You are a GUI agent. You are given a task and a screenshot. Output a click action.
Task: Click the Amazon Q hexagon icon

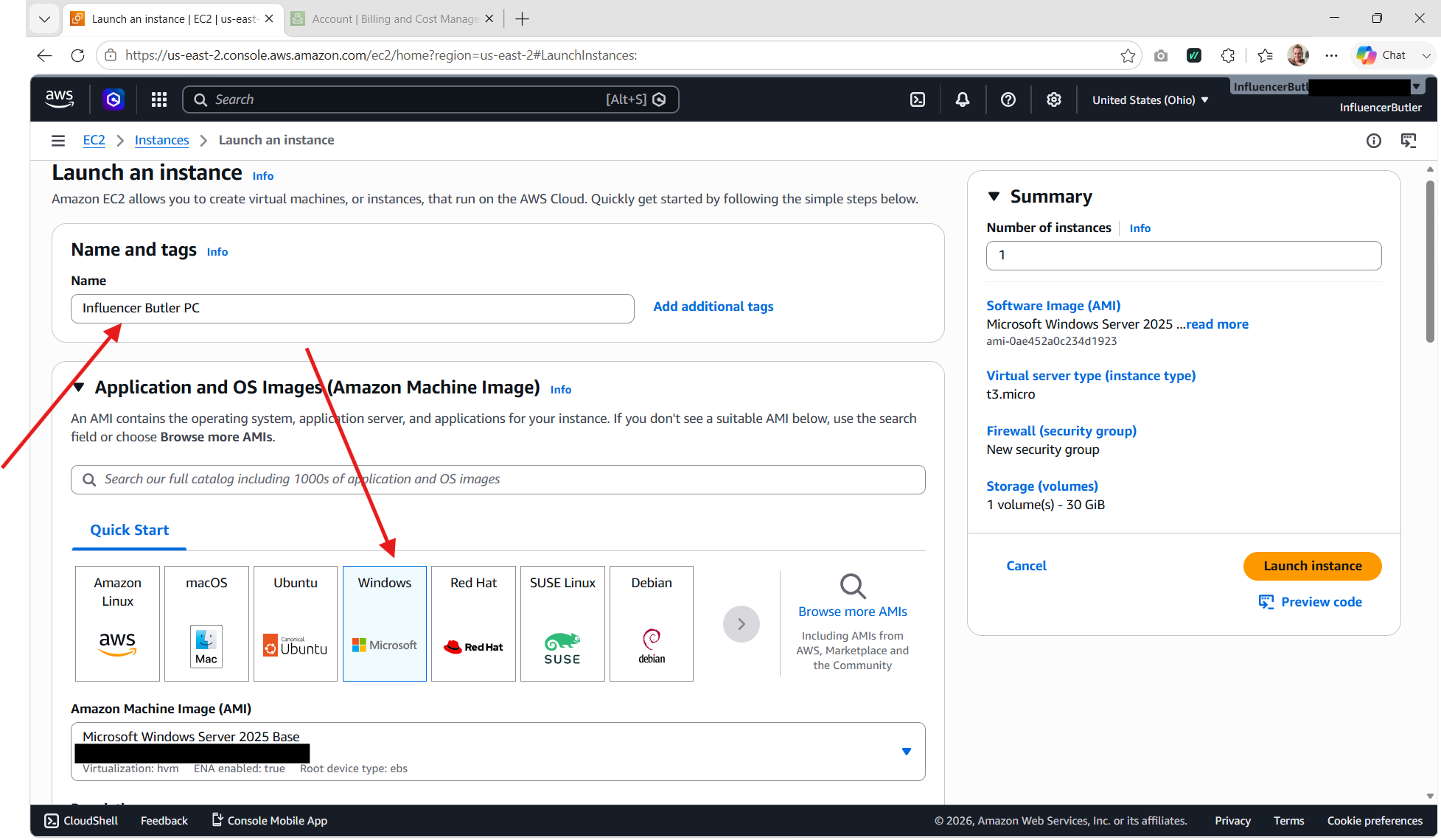[x=114, y=99]
